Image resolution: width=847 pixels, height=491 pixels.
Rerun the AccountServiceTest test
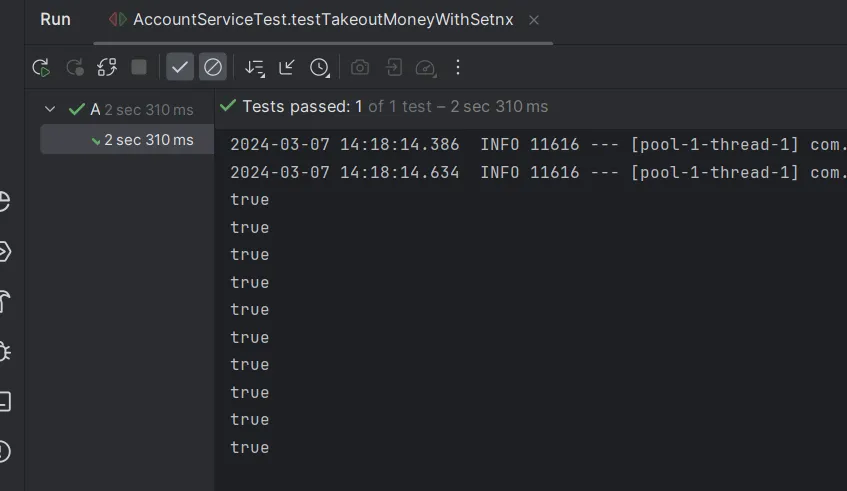[x=41, y=68]
